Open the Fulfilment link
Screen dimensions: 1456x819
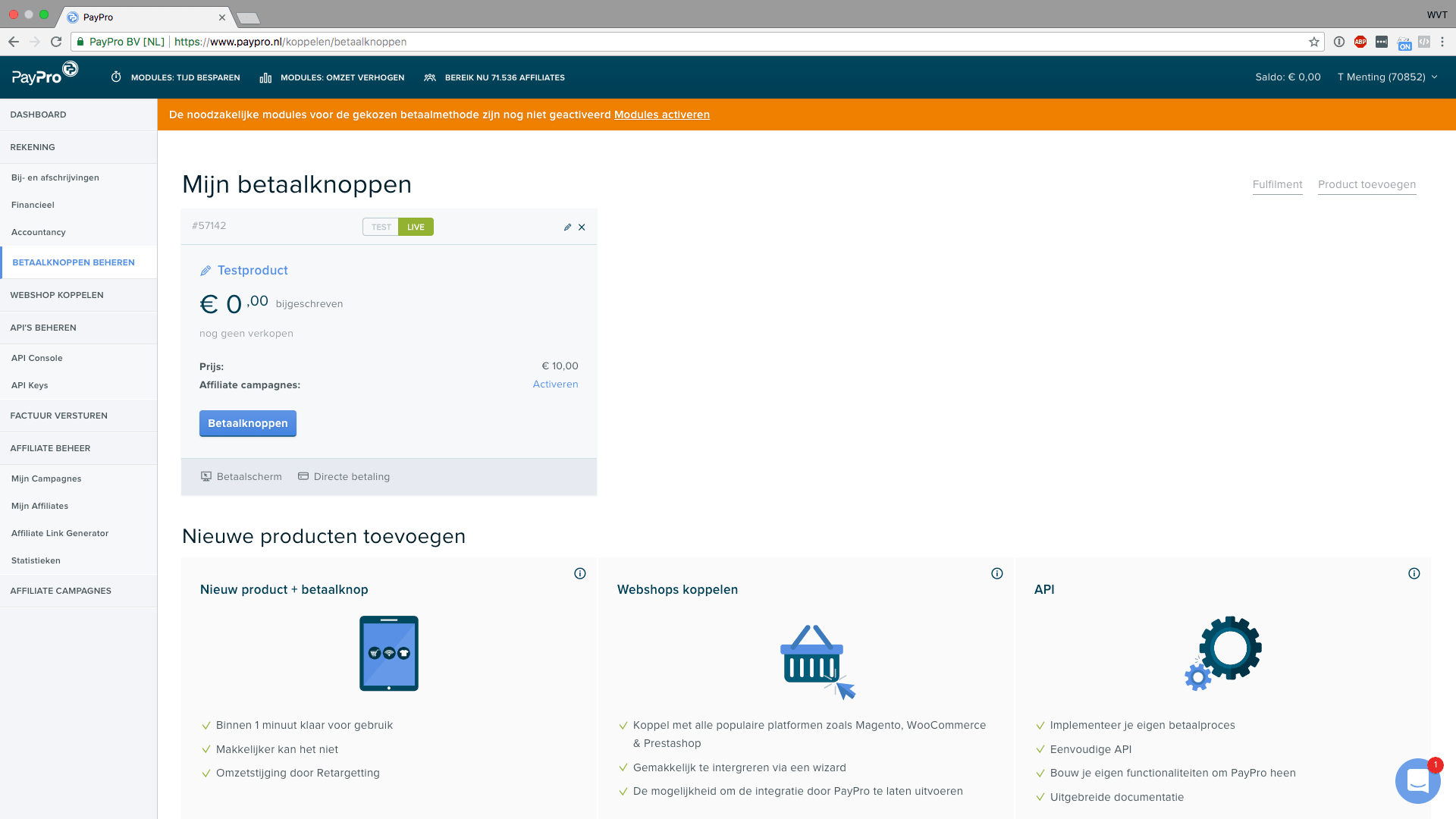tap(1277, 184)
